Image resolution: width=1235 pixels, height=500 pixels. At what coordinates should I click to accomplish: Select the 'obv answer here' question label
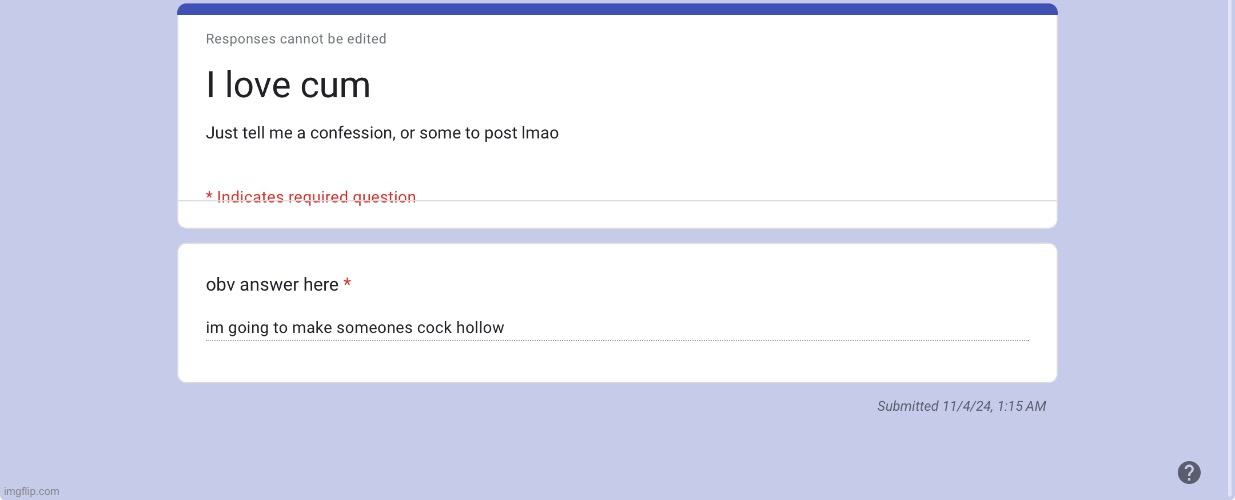pyautogui.click(x=272, y=285)
